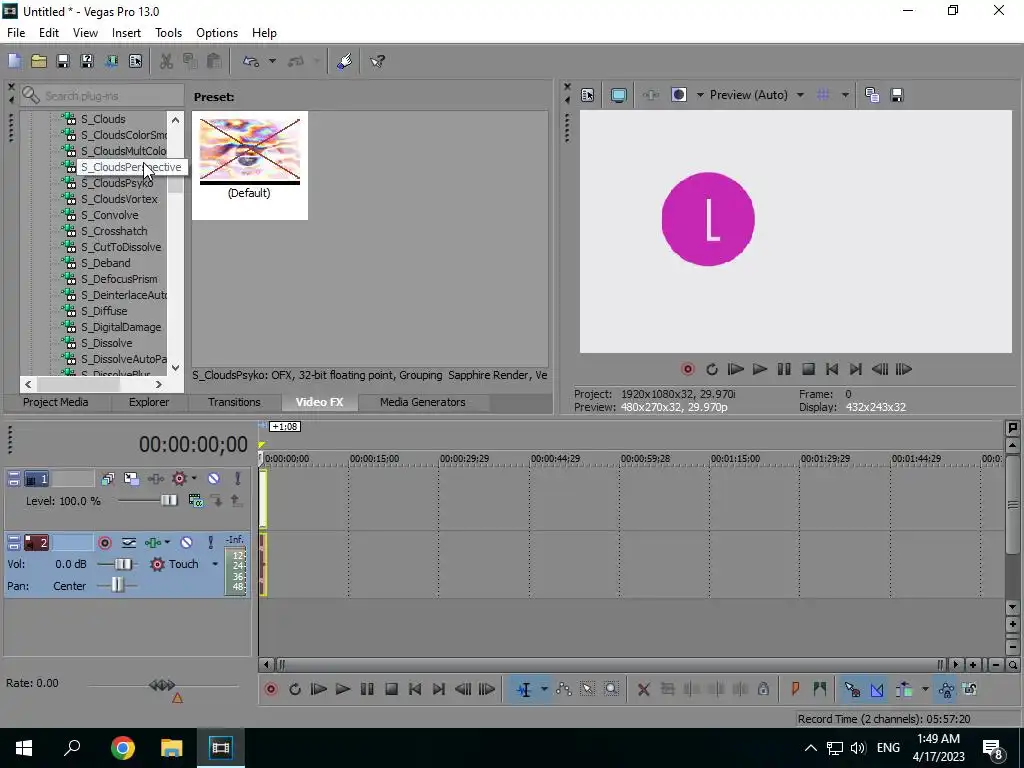This screenshot has width=1024, height=768.
Task: Click the Undo arrow icon
Action: (251, 61)
